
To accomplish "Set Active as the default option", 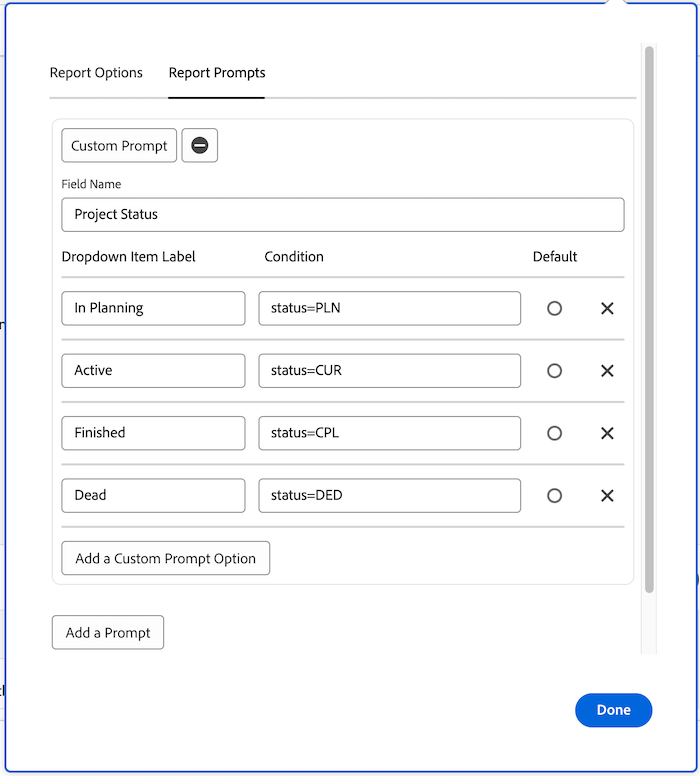I will coord(554,371).
